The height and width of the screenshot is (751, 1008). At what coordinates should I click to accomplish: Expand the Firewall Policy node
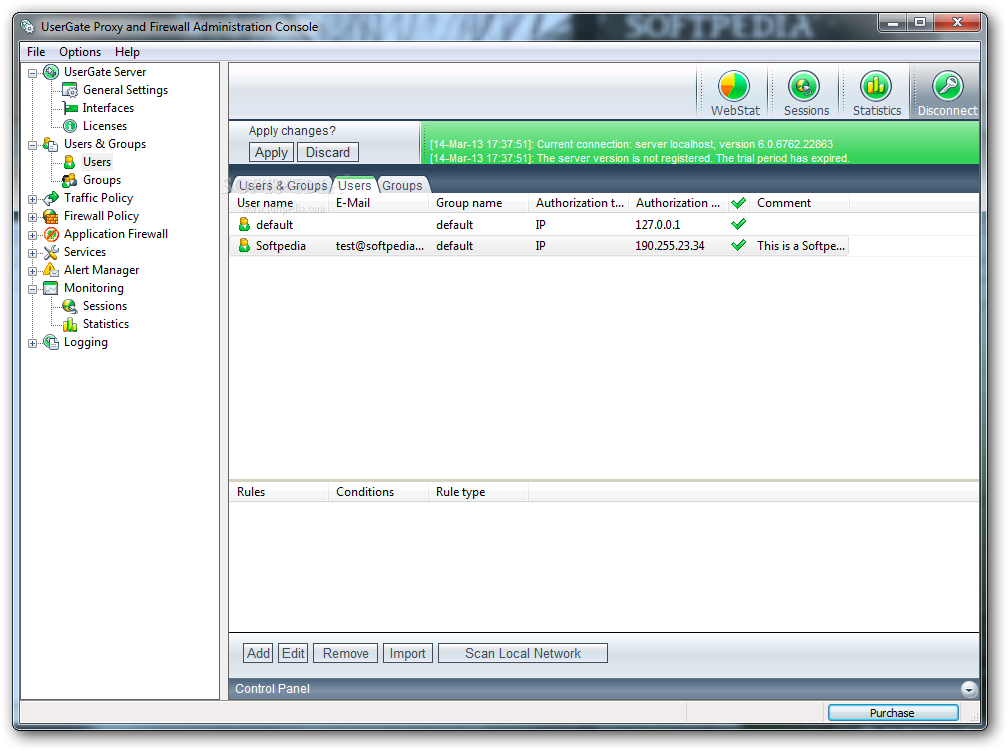(x=32, y=217)
